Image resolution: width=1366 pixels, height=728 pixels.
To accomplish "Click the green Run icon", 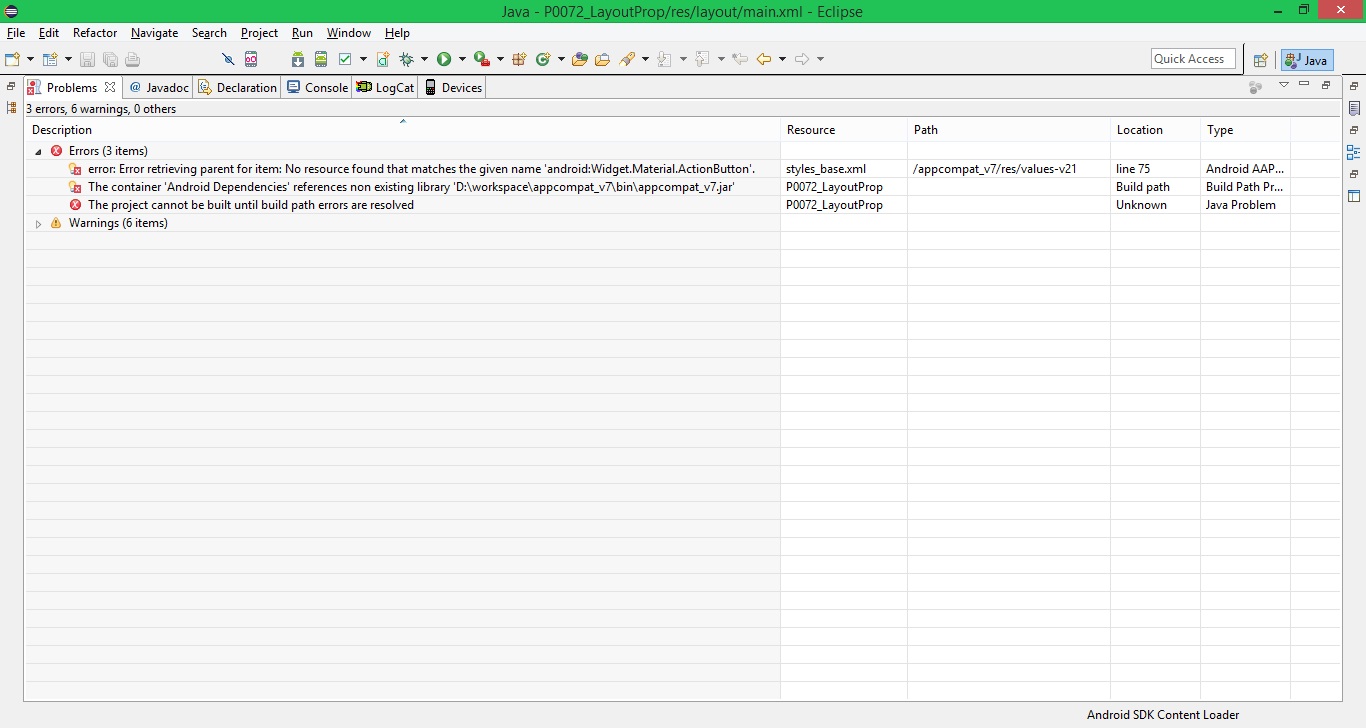I will point(444,59).
